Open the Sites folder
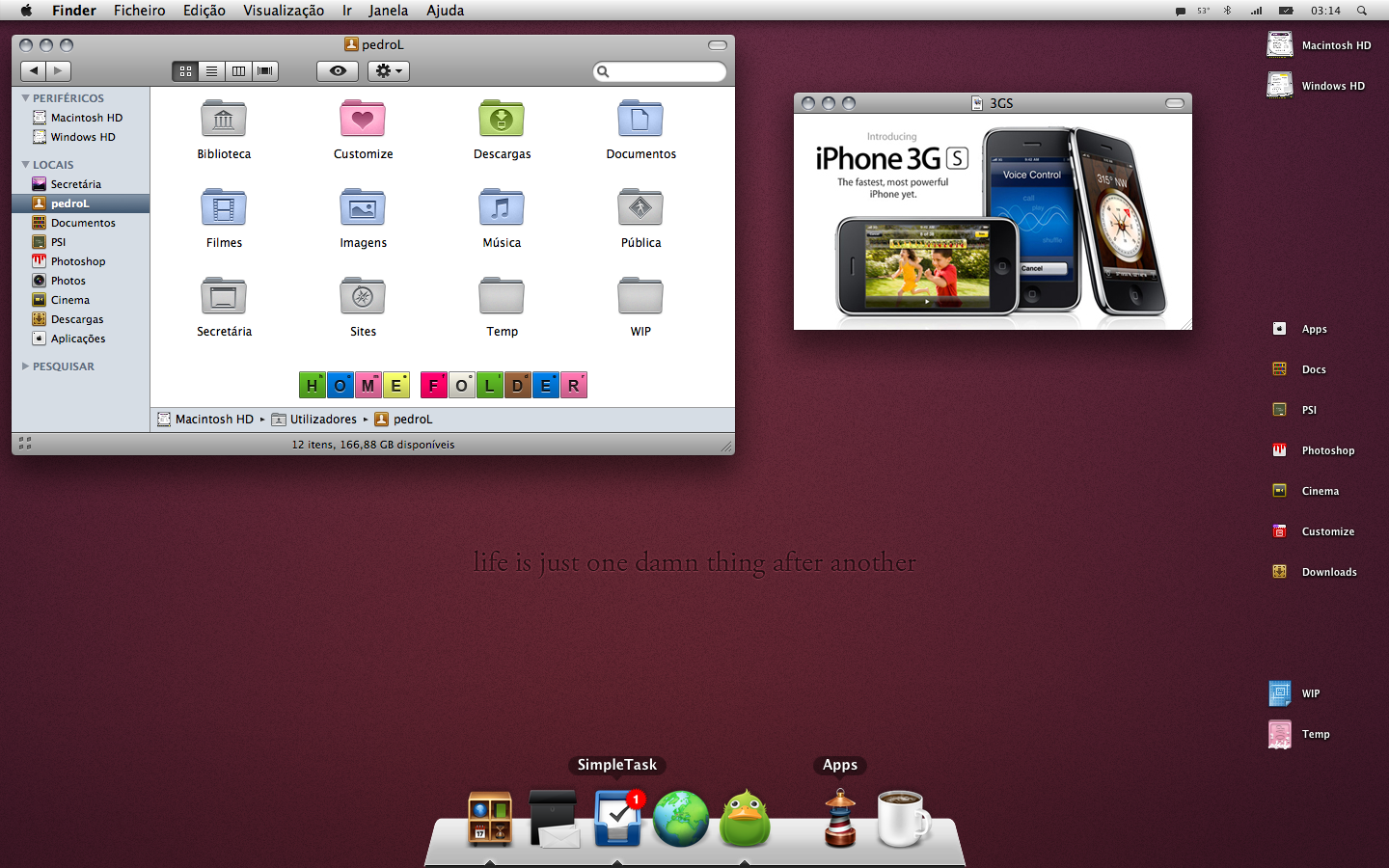This screenshot has width=1389, height=868. point(363,297)
